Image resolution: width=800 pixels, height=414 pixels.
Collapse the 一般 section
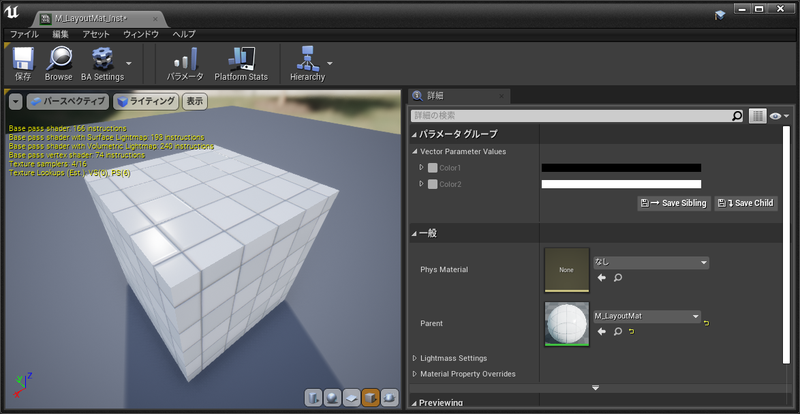(414, 234)
